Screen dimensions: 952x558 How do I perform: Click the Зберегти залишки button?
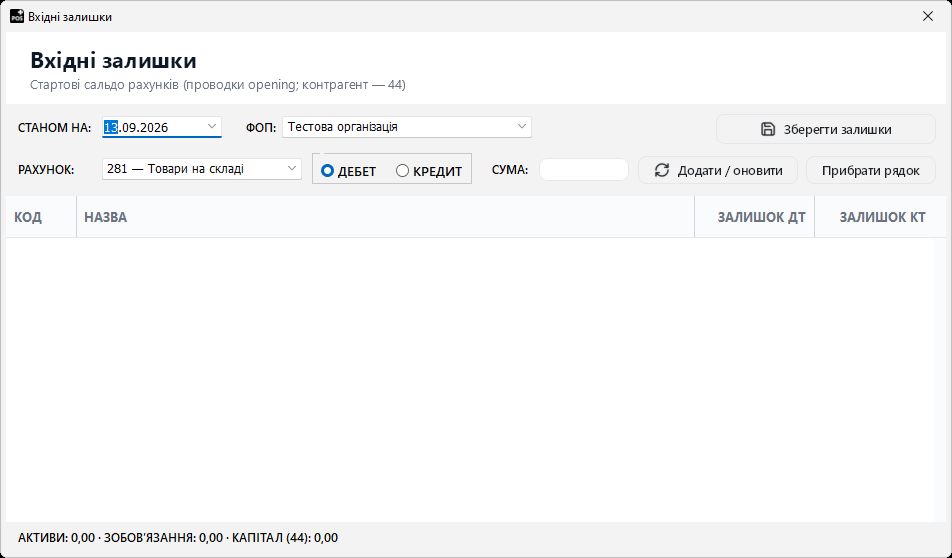tap(826, 129)
